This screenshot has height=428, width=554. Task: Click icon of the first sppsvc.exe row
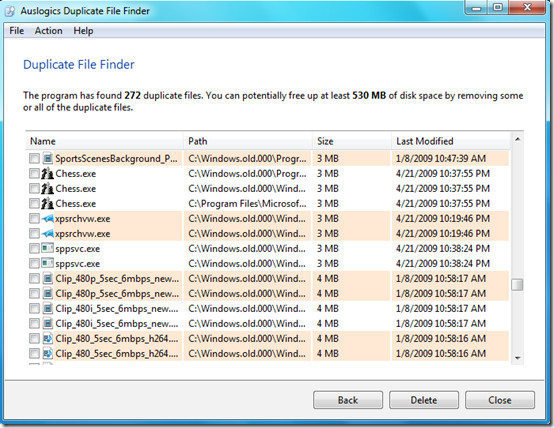47,248
